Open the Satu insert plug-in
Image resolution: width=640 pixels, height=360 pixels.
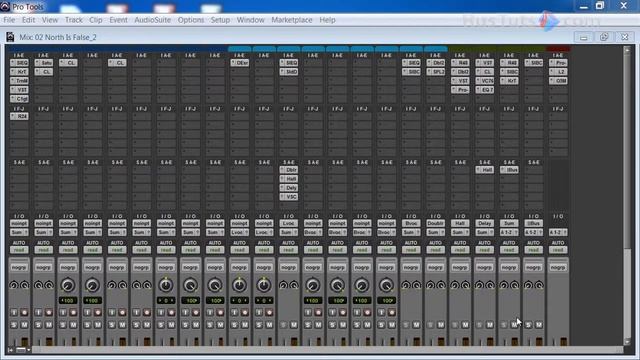click(x=44, y=63)
